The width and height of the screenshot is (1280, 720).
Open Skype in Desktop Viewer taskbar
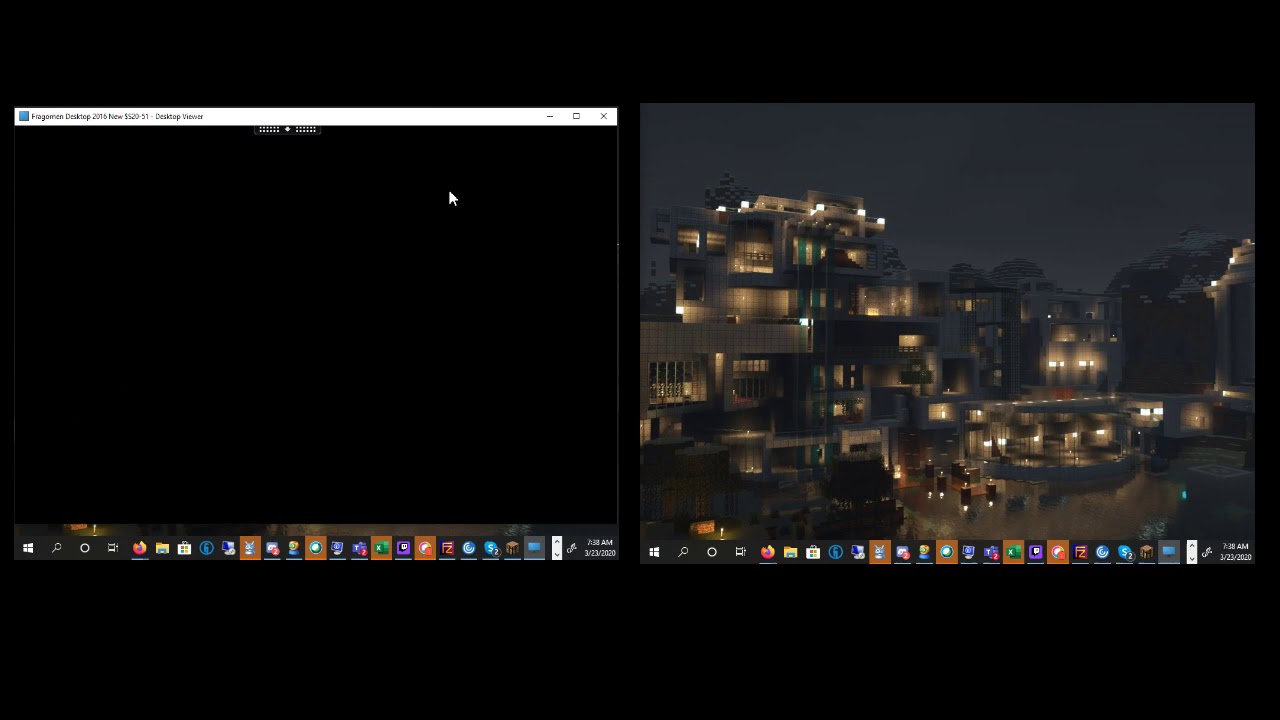tap(491, 548)
